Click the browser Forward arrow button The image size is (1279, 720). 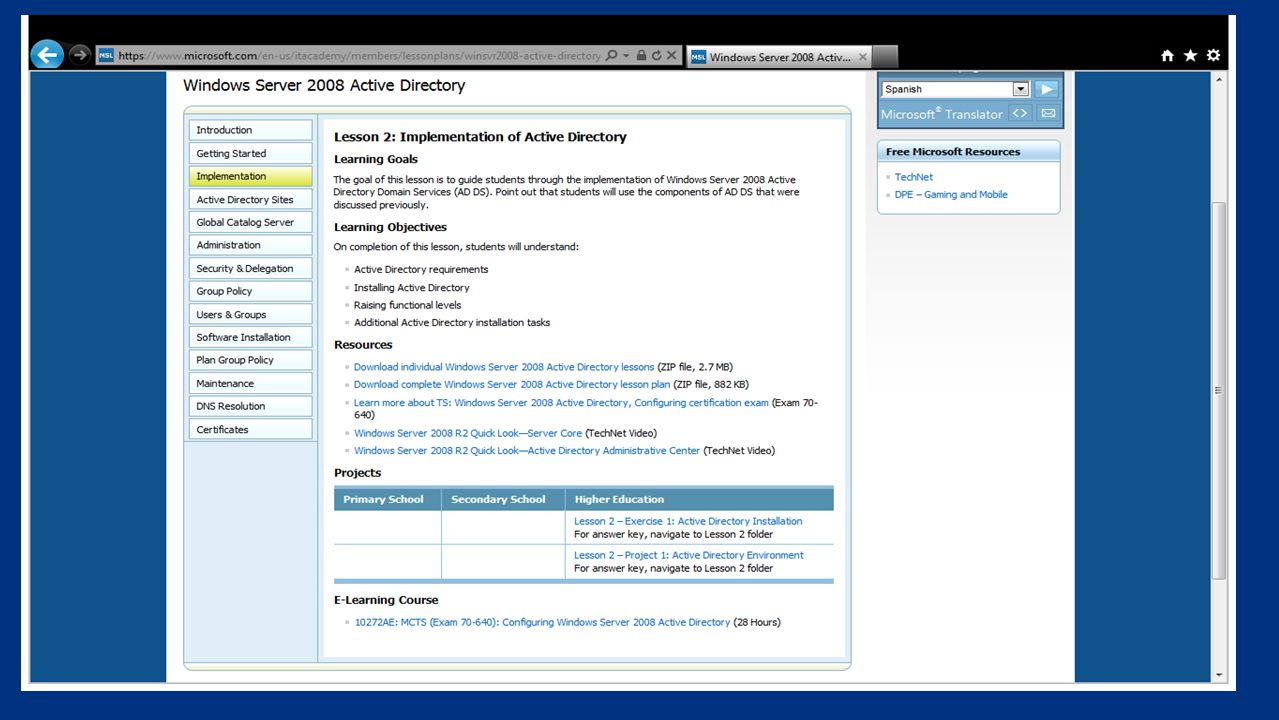click(x=80, y=55)
